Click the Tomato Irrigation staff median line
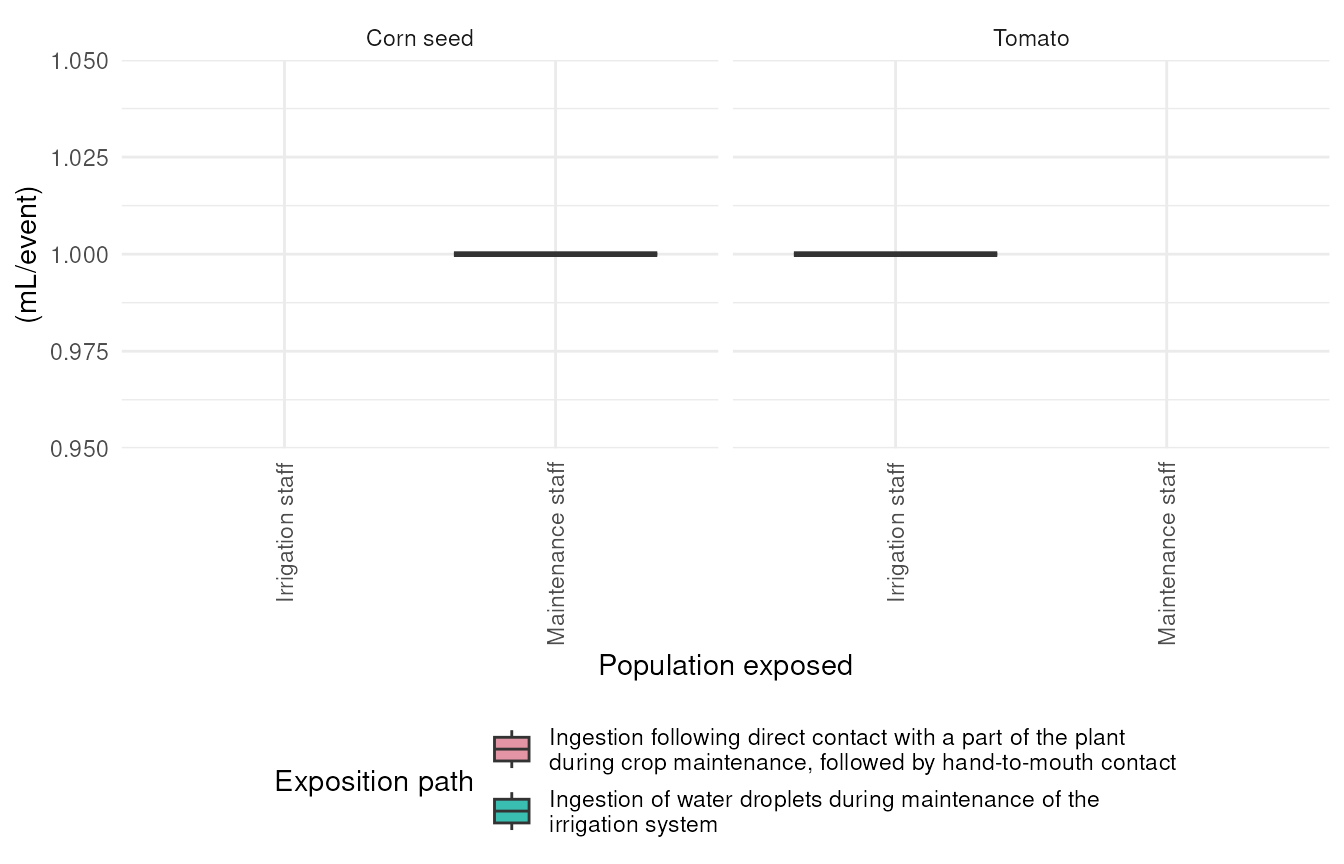Viewport: 1344px width, 864px height. pos(896,254)
